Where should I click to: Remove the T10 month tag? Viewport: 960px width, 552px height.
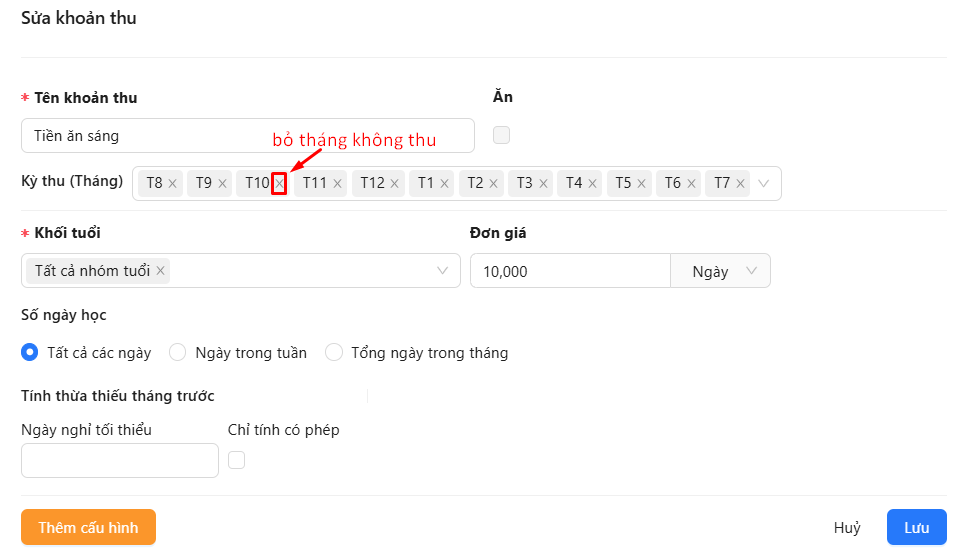[x=279, y=184]
